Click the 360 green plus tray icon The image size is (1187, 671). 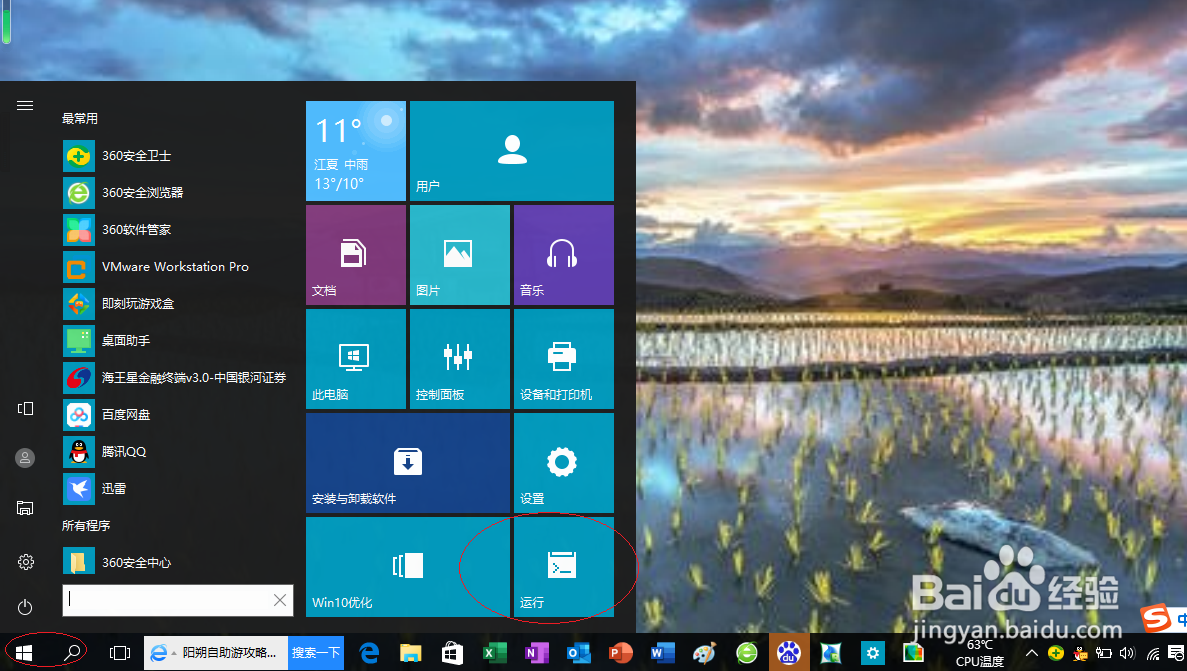pyautogui.click(x=1055, y=653)
